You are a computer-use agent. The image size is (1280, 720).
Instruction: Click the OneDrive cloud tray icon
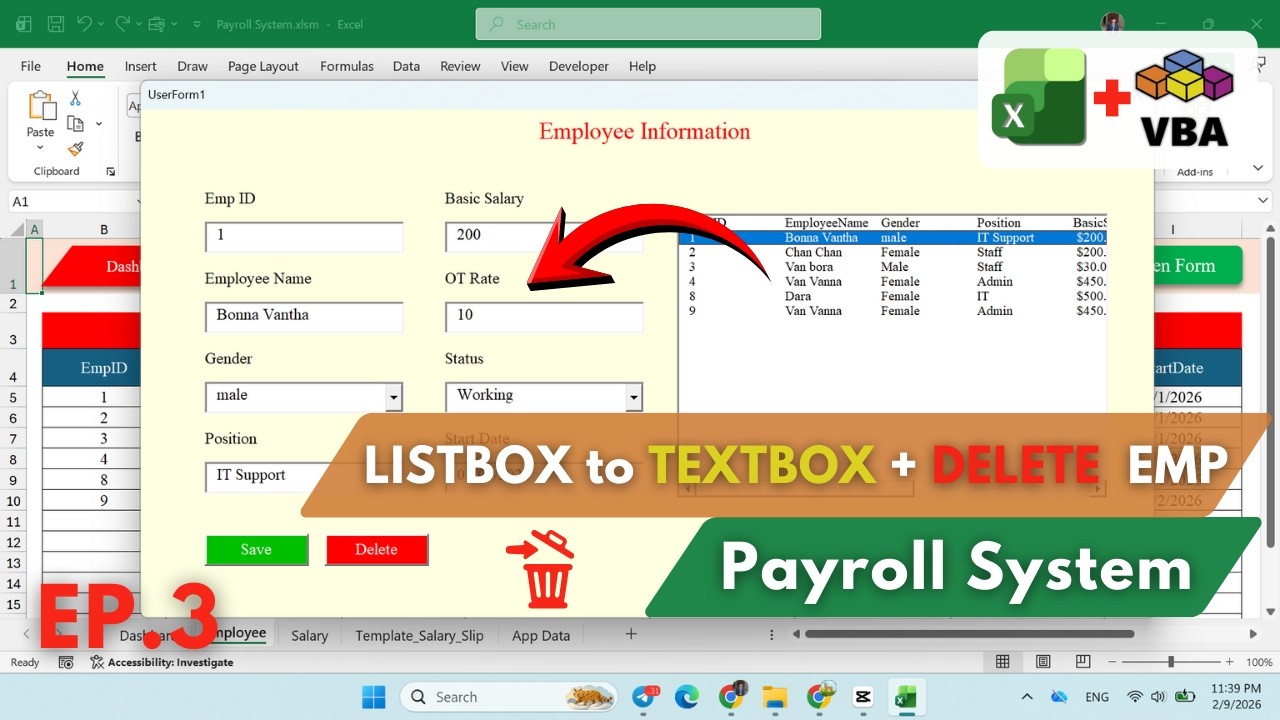tap(1059, 697)
